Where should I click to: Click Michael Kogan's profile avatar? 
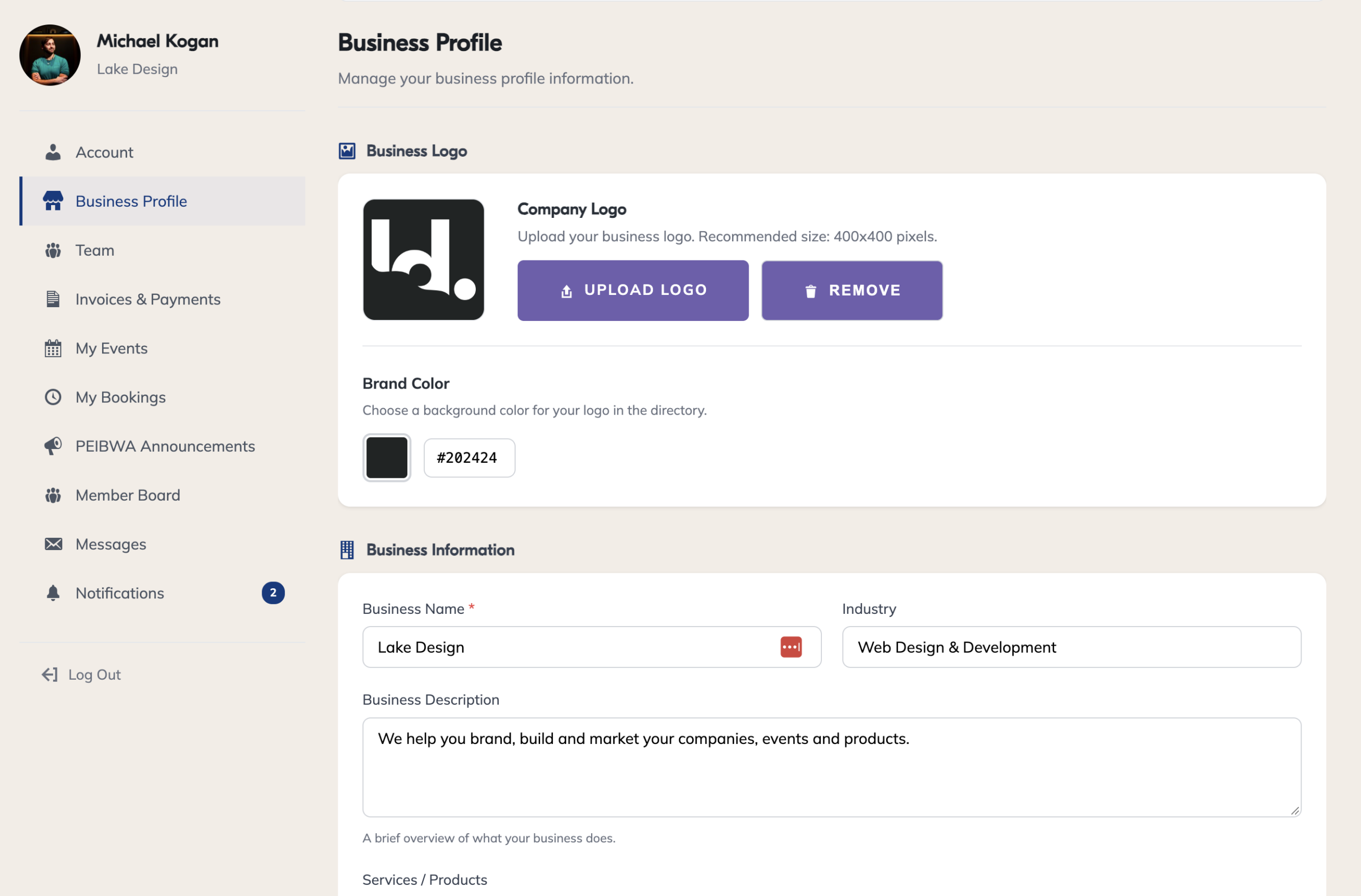click(50, 55)
